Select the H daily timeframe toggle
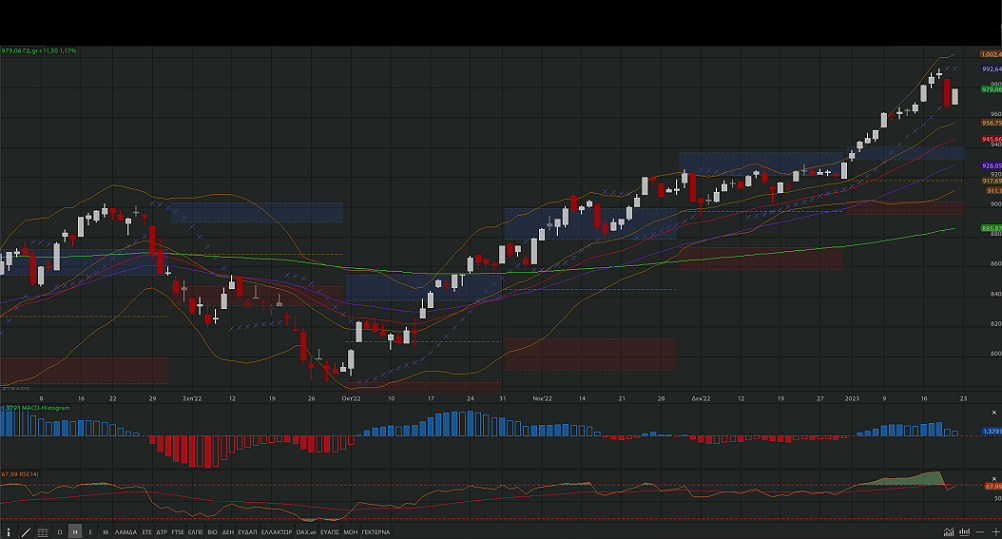The height and width of the screenshot is (539, 1002). click(x=75, y=532)
